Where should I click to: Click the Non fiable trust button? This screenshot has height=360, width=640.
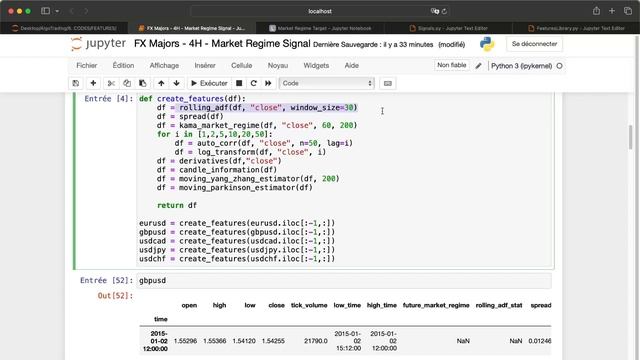(x=451, y=65)
